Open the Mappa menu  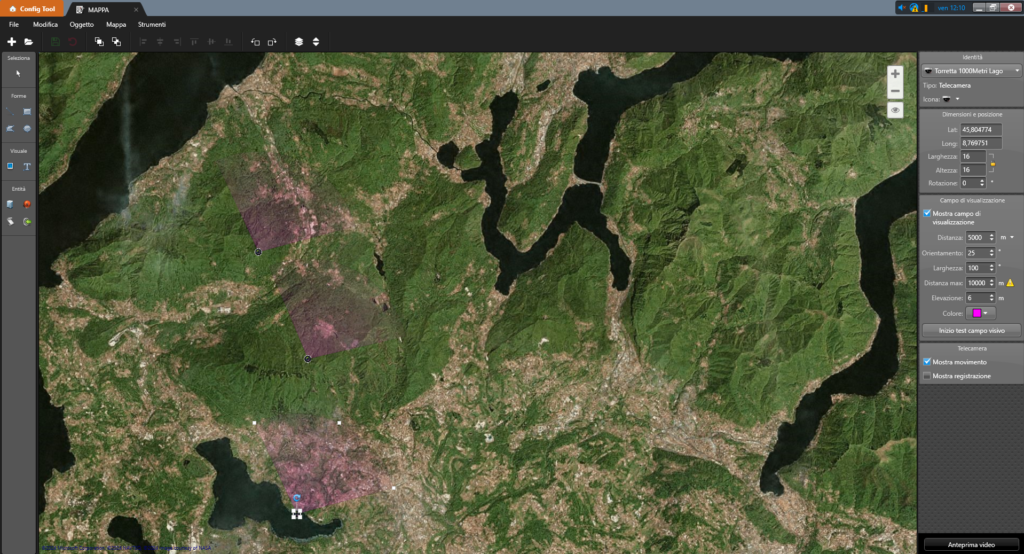116,25
